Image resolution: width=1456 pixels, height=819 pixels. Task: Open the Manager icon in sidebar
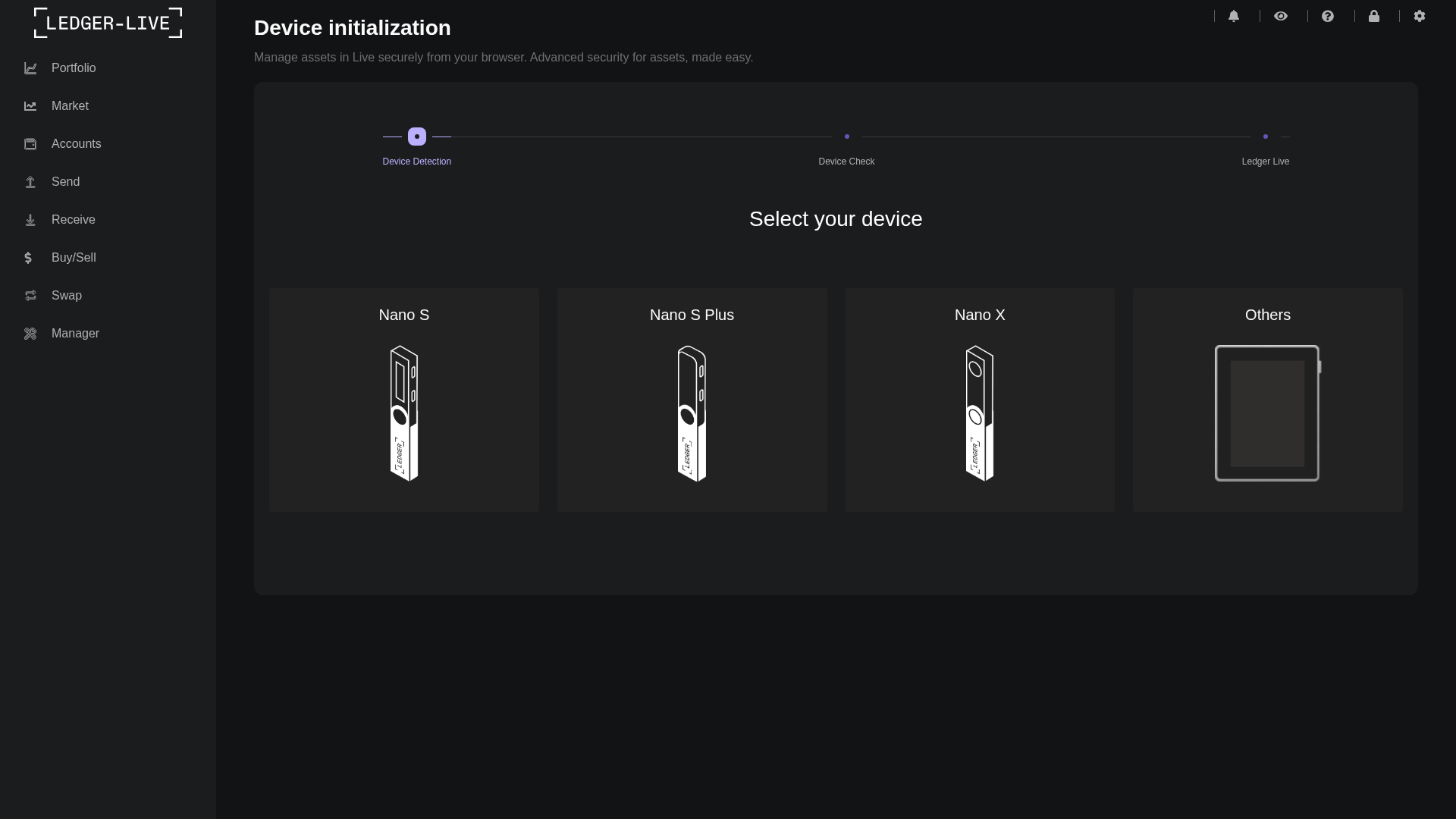(30, 334)
